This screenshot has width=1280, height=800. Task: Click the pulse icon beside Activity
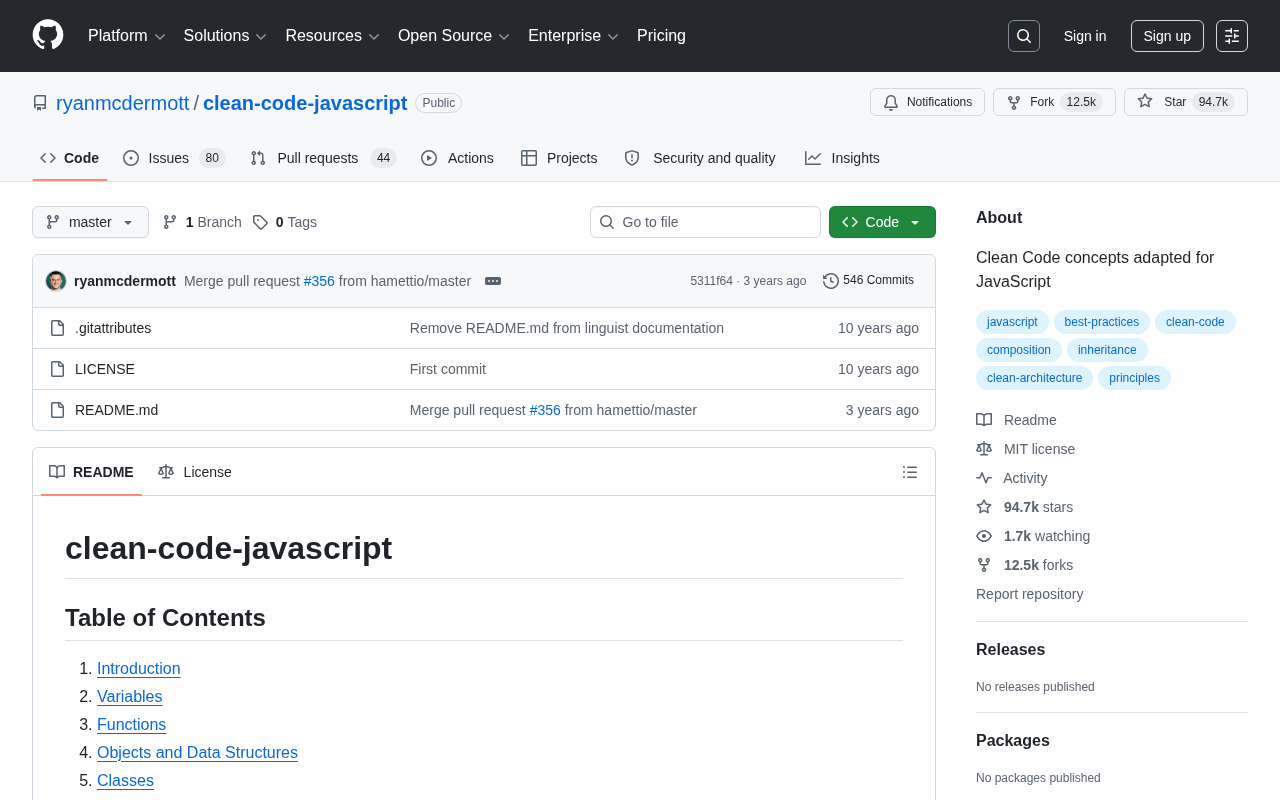[x=984, y=478]
